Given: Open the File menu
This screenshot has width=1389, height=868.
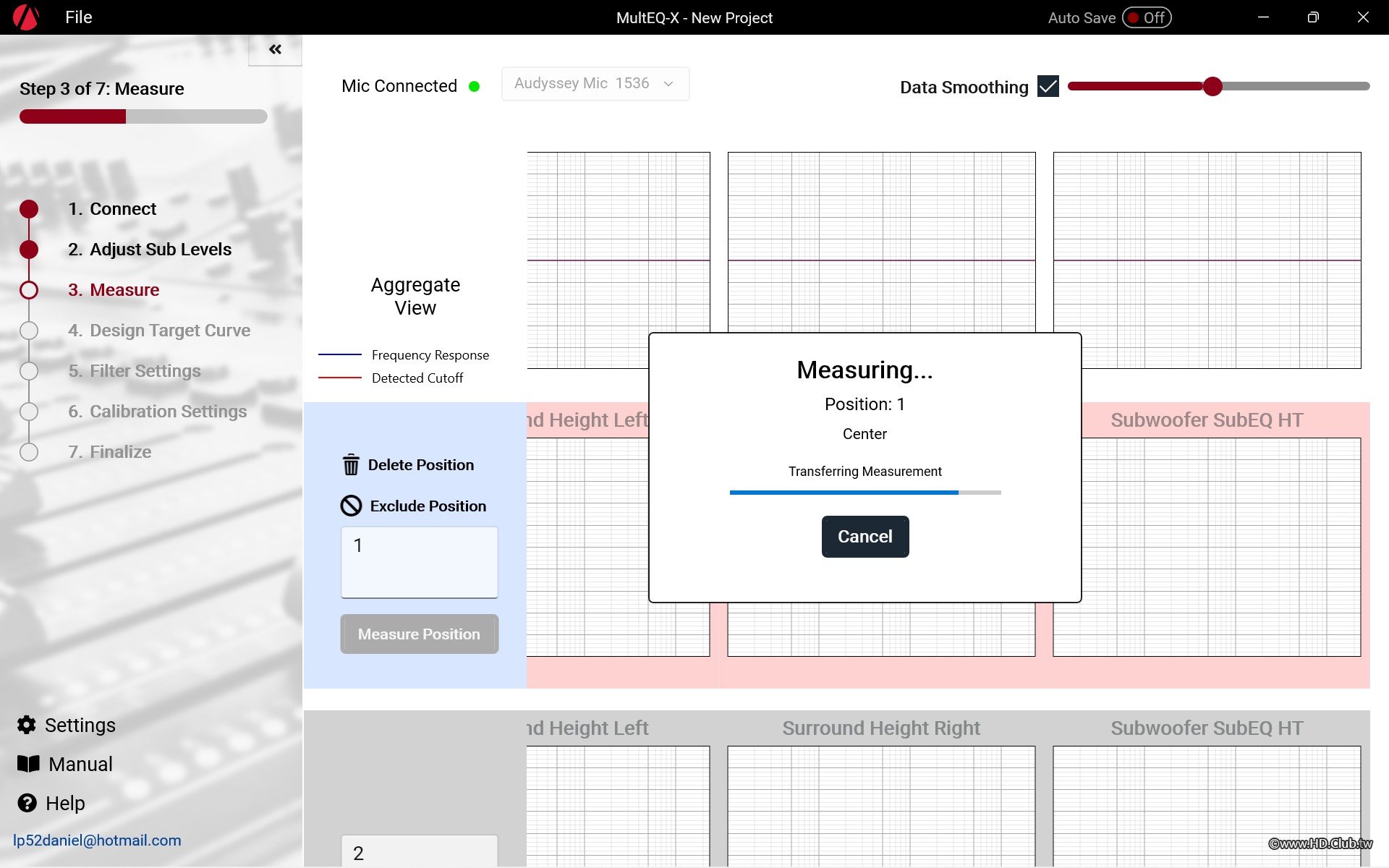Looking at the screenshot, I should pyautogui.click(x=78, y=17).
